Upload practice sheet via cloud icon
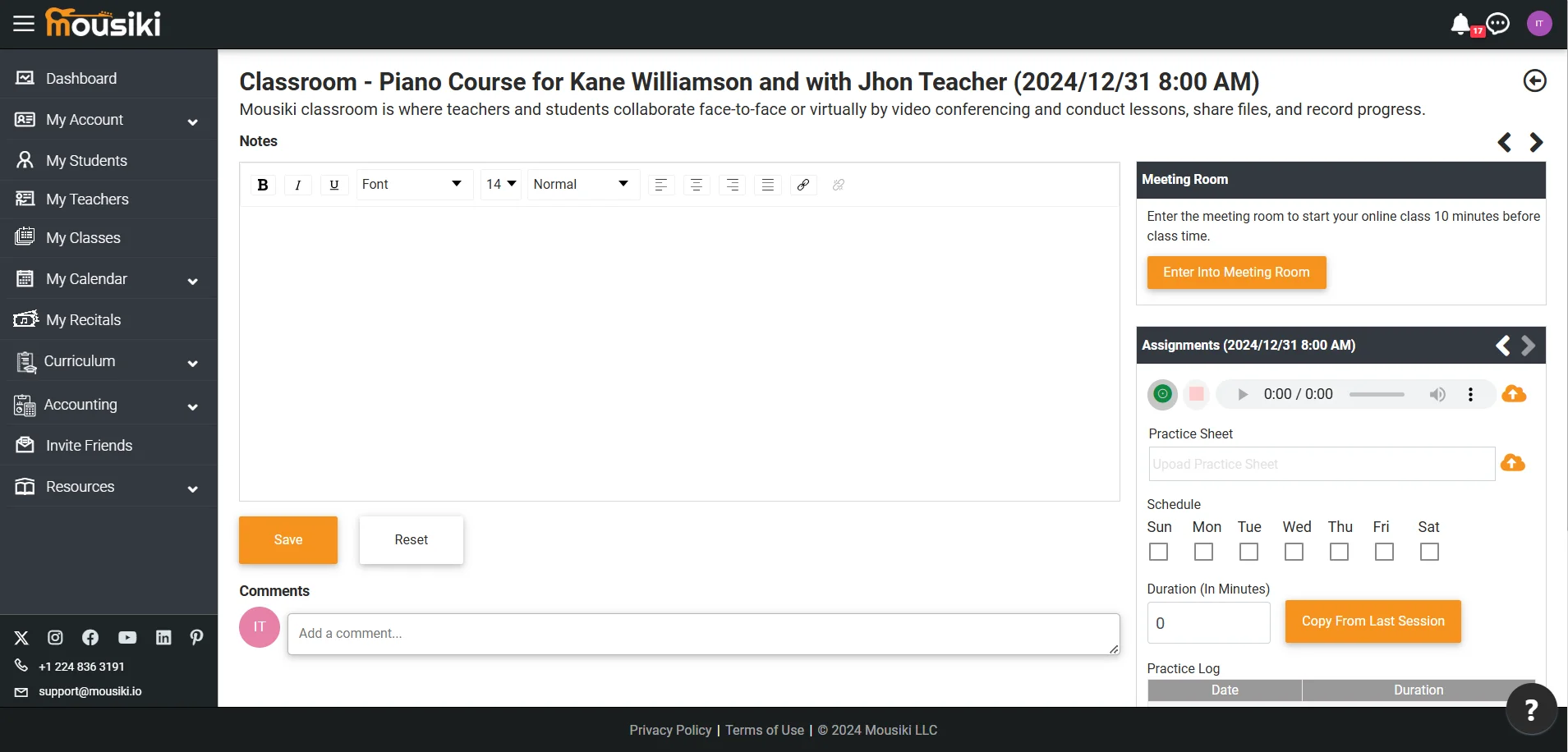Viewport: 1568px width, 752px height. 1512,463
